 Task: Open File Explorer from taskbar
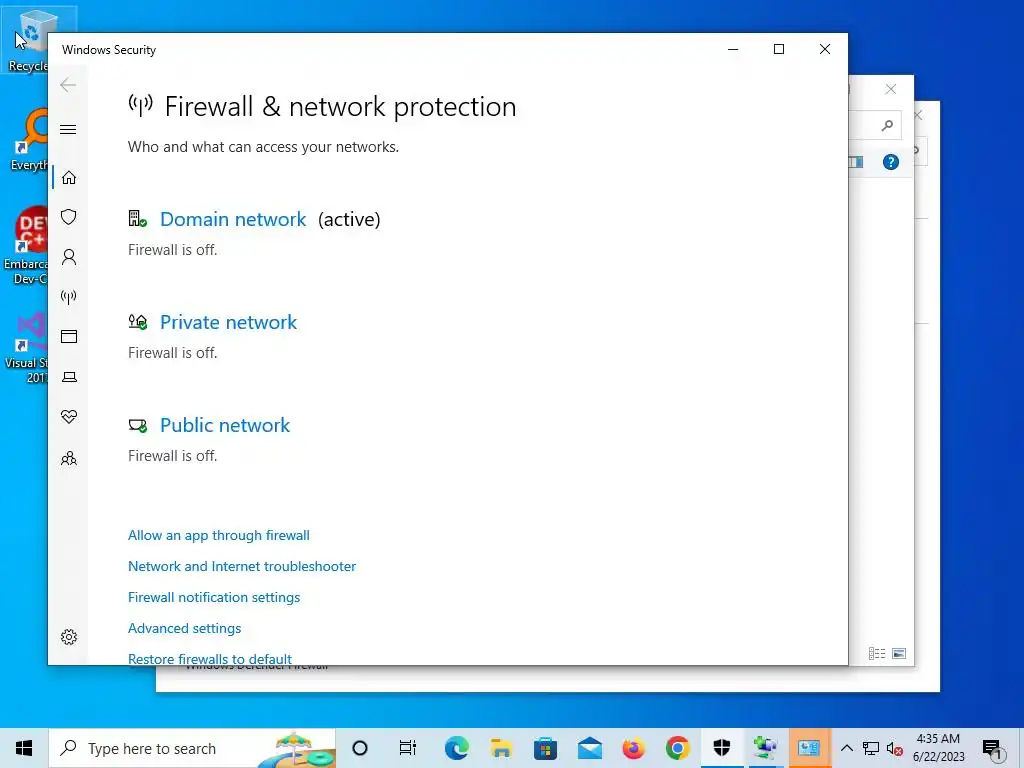(x=501, y=748)
